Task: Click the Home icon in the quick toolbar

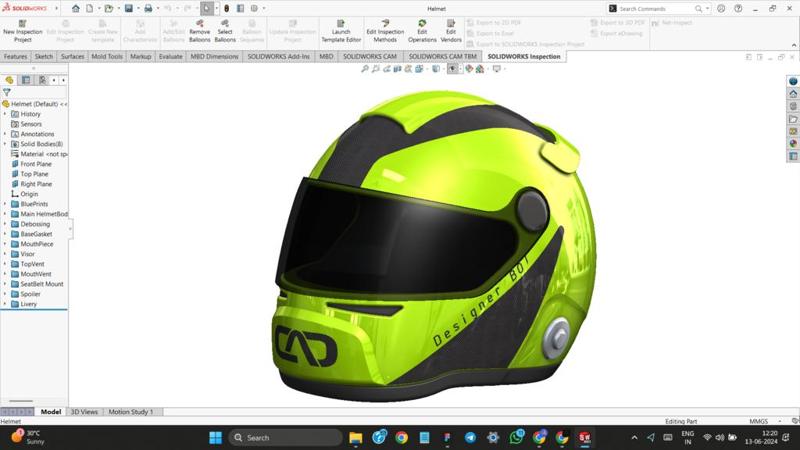Action: click(76, 8)
